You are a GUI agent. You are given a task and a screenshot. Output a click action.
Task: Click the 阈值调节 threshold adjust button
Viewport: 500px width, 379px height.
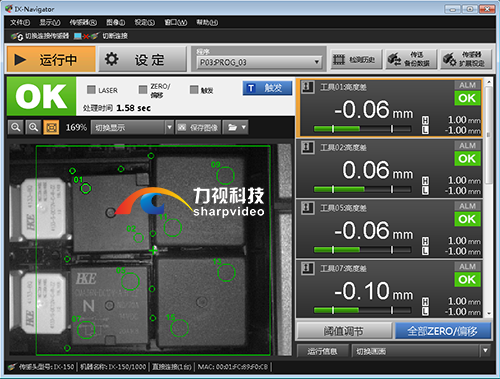(344, 331)
